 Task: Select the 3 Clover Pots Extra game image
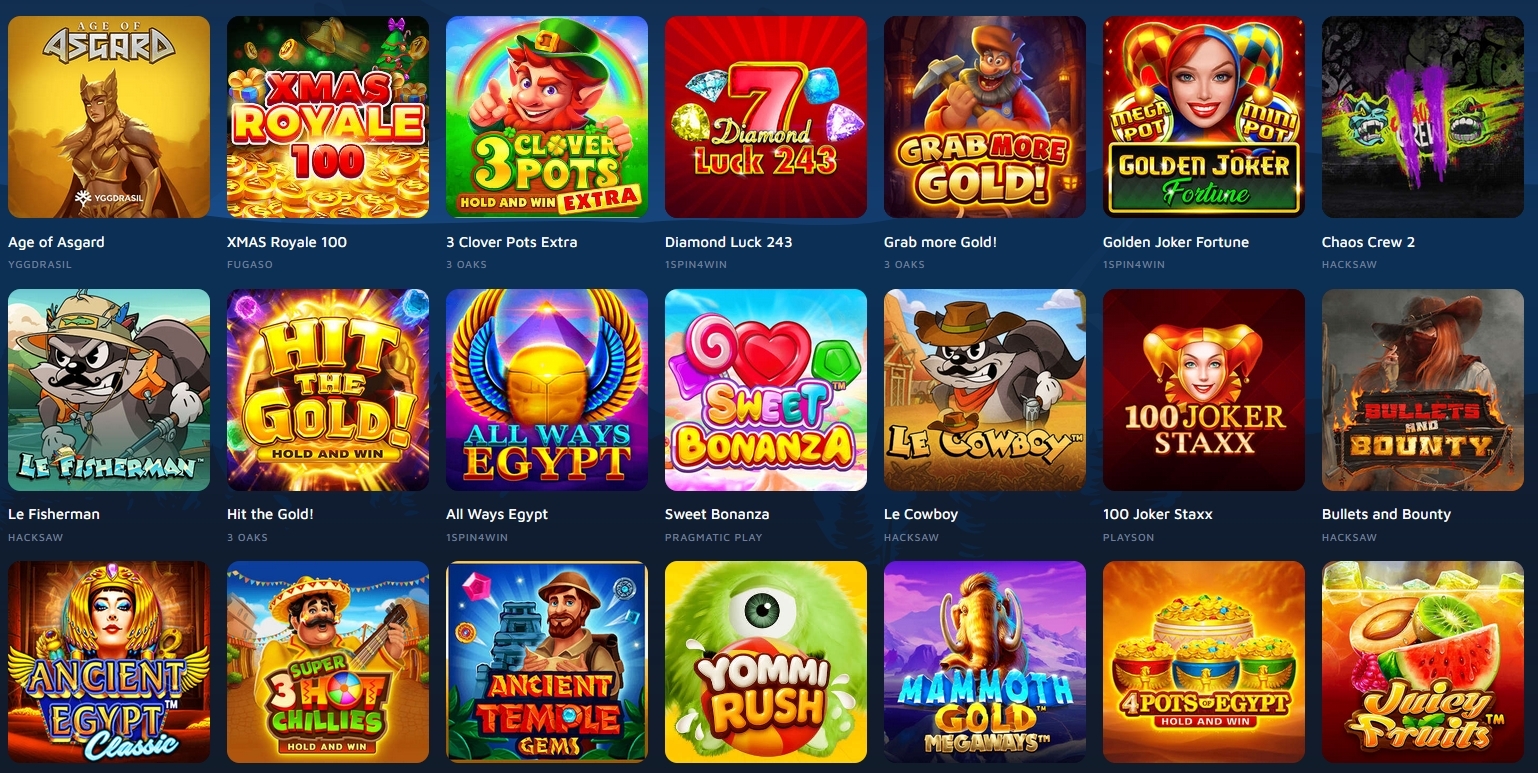547,117
